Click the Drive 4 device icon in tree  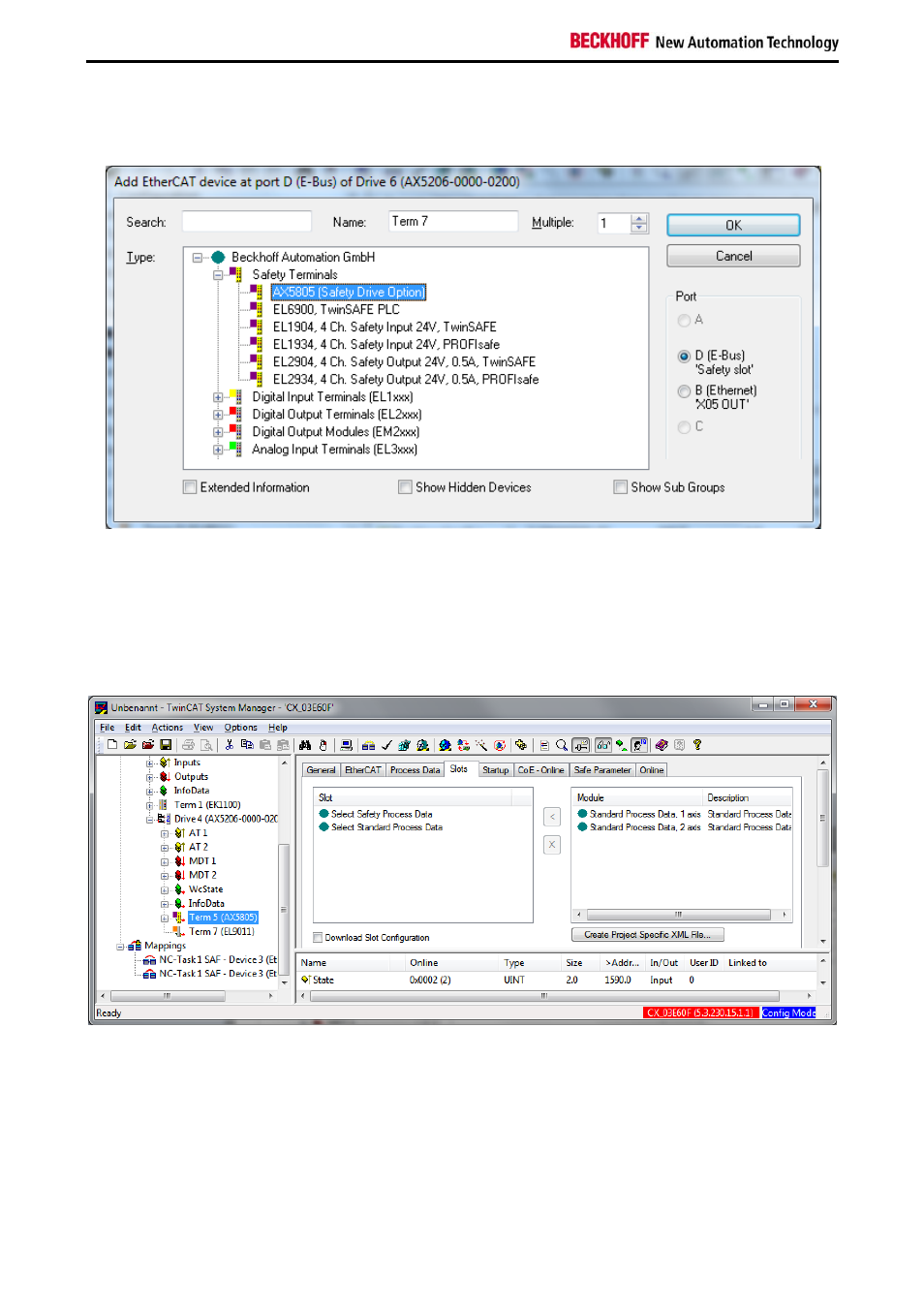coord(164,819)
